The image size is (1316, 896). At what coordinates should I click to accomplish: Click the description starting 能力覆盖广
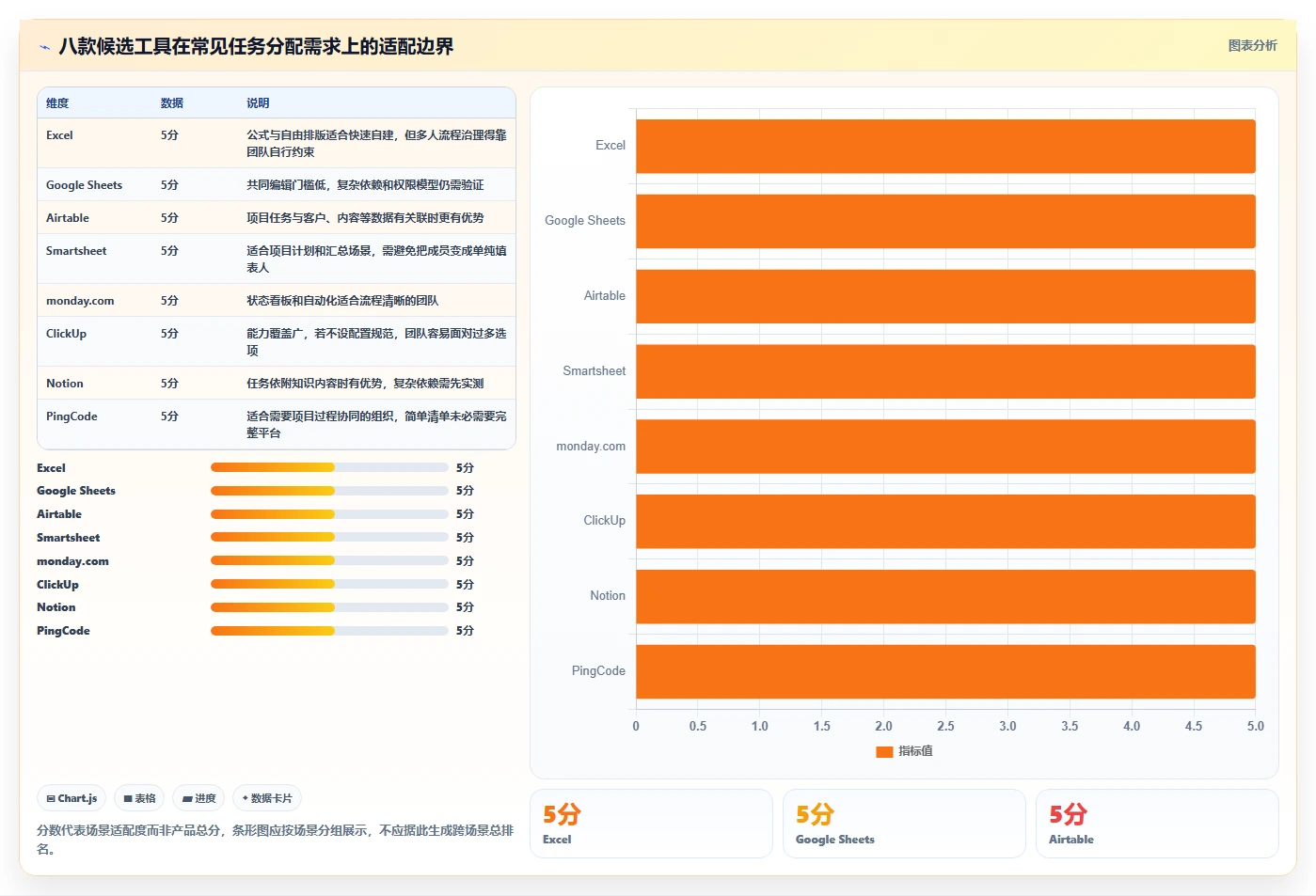[x=376, y=342]
